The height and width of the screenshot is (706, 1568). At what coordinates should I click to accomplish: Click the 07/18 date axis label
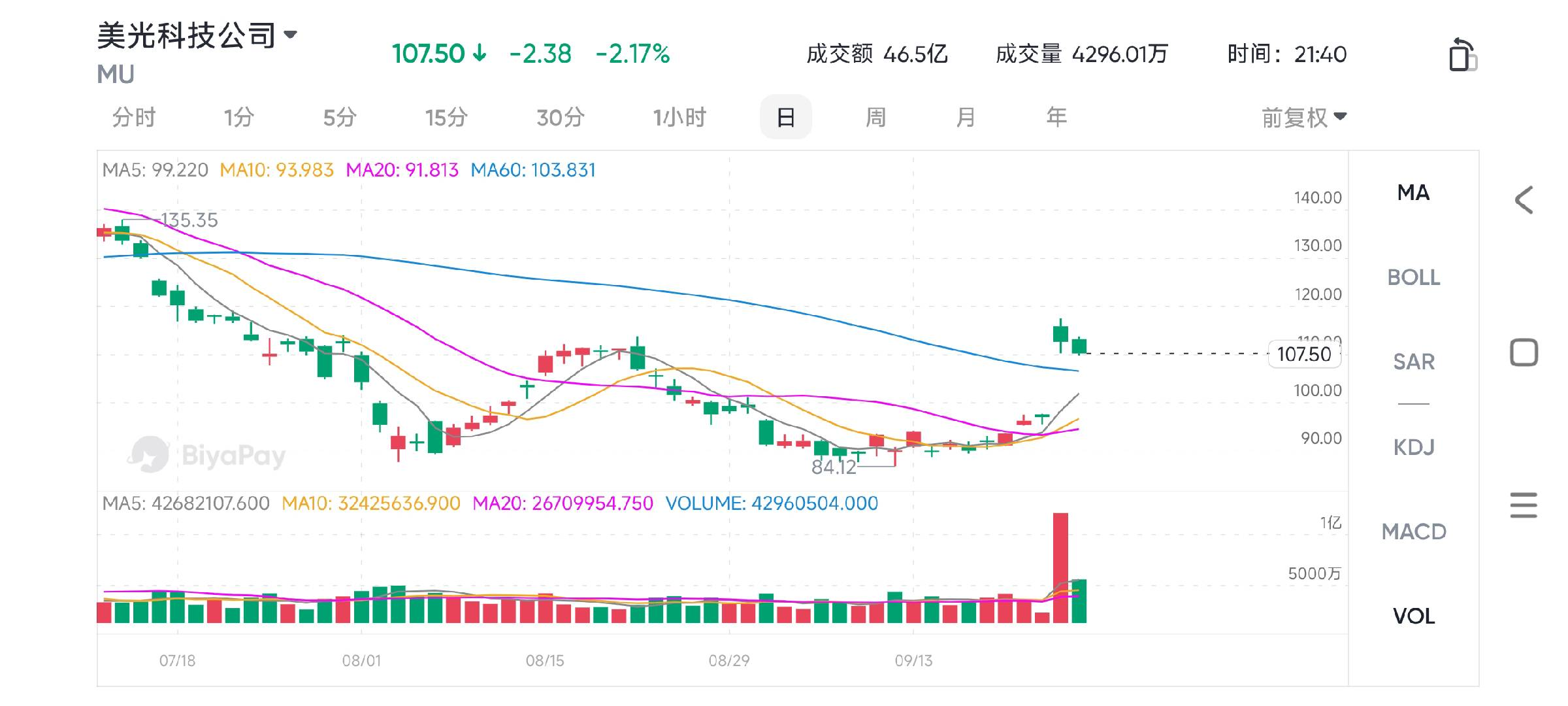click(x=177, y=661)
